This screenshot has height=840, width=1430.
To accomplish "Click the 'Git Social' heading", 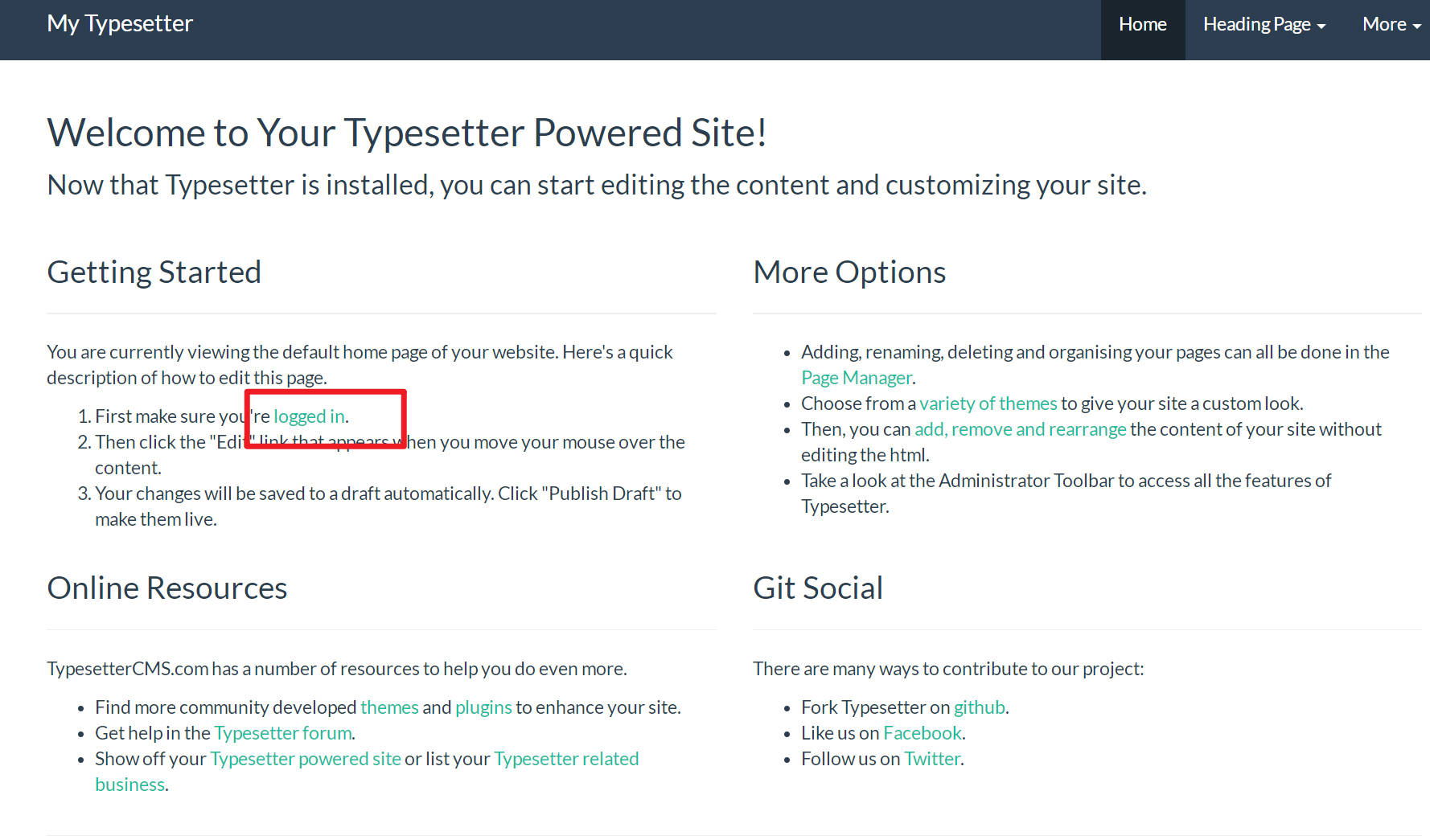I will point(818,588).
